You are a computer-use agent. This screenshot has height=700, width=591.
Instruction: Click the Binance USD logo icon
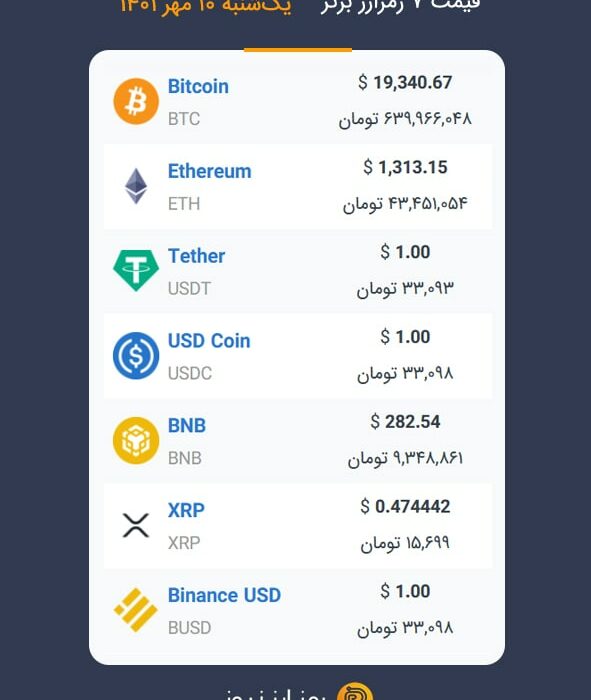click(x=136, y=610)
